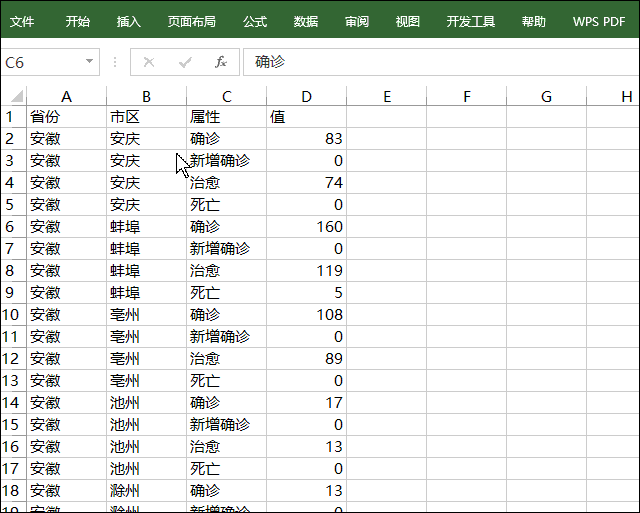Open the 帮助 ribbon tab
640x513 pixels.
tap(533, 21)
